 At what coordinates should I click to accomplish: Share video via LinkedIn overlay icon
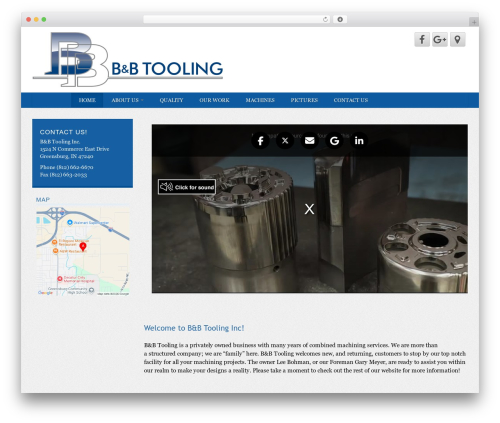click(359, 141)
